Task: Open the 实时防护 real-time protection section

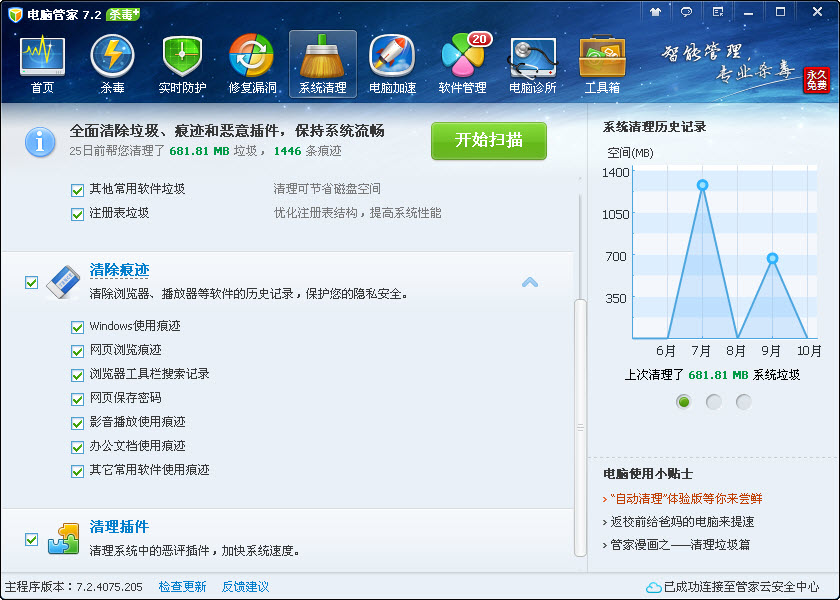Action: (x=182, y=64)
